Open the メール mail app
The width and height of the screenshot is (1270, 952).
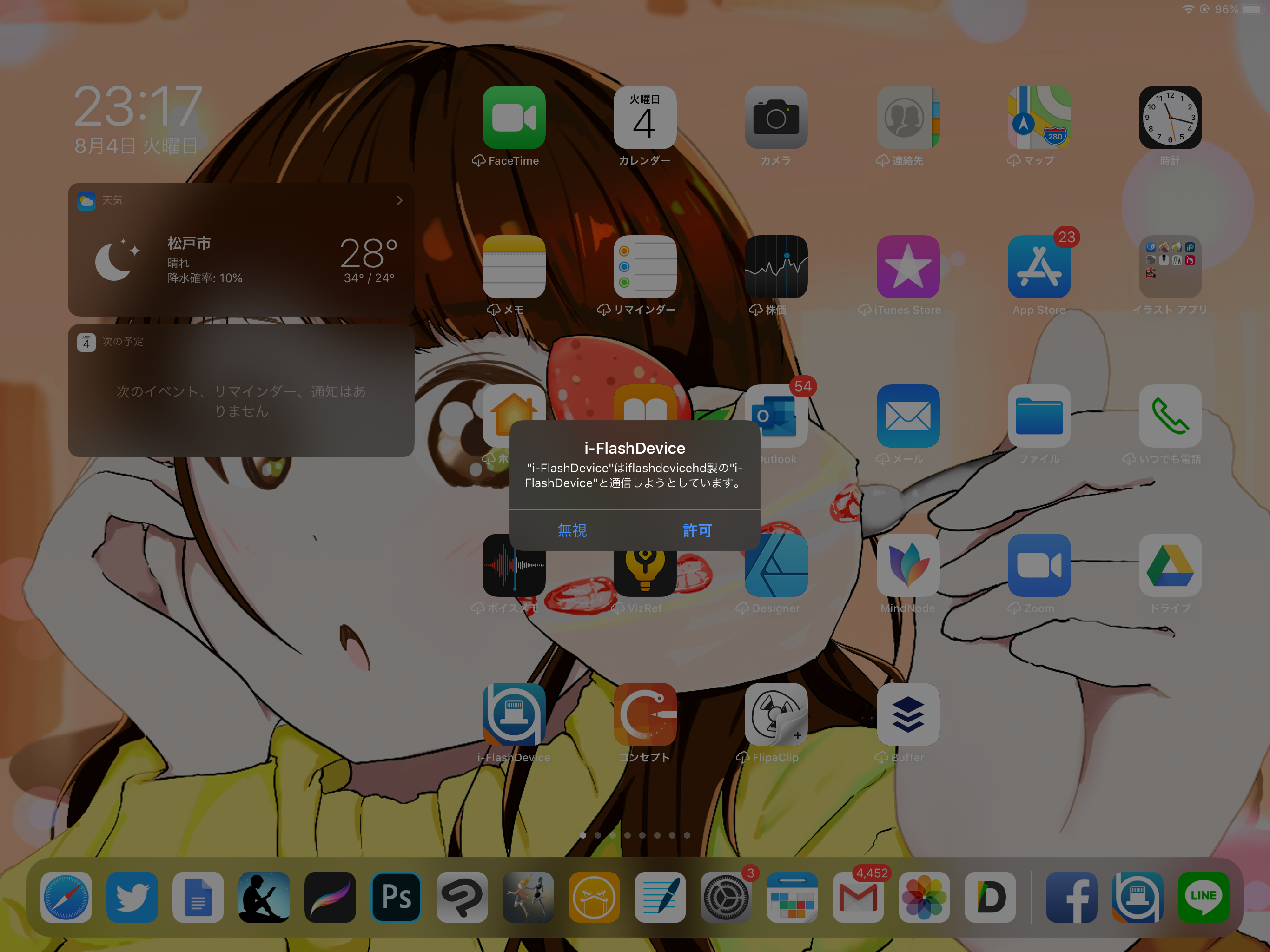point(908,416)
